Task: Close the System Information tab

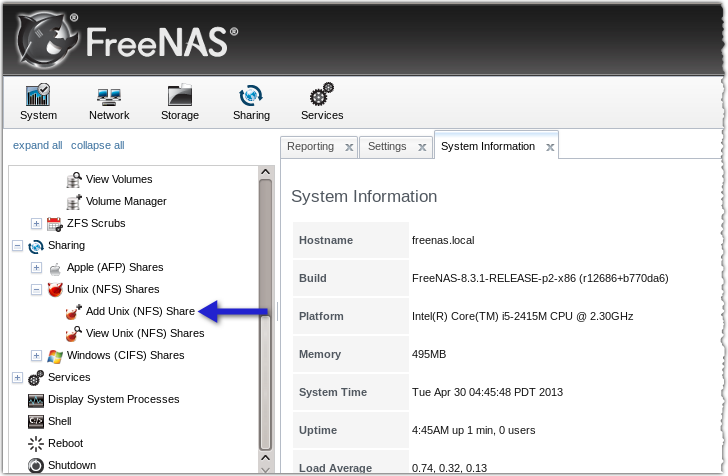Action: point(550,148)
